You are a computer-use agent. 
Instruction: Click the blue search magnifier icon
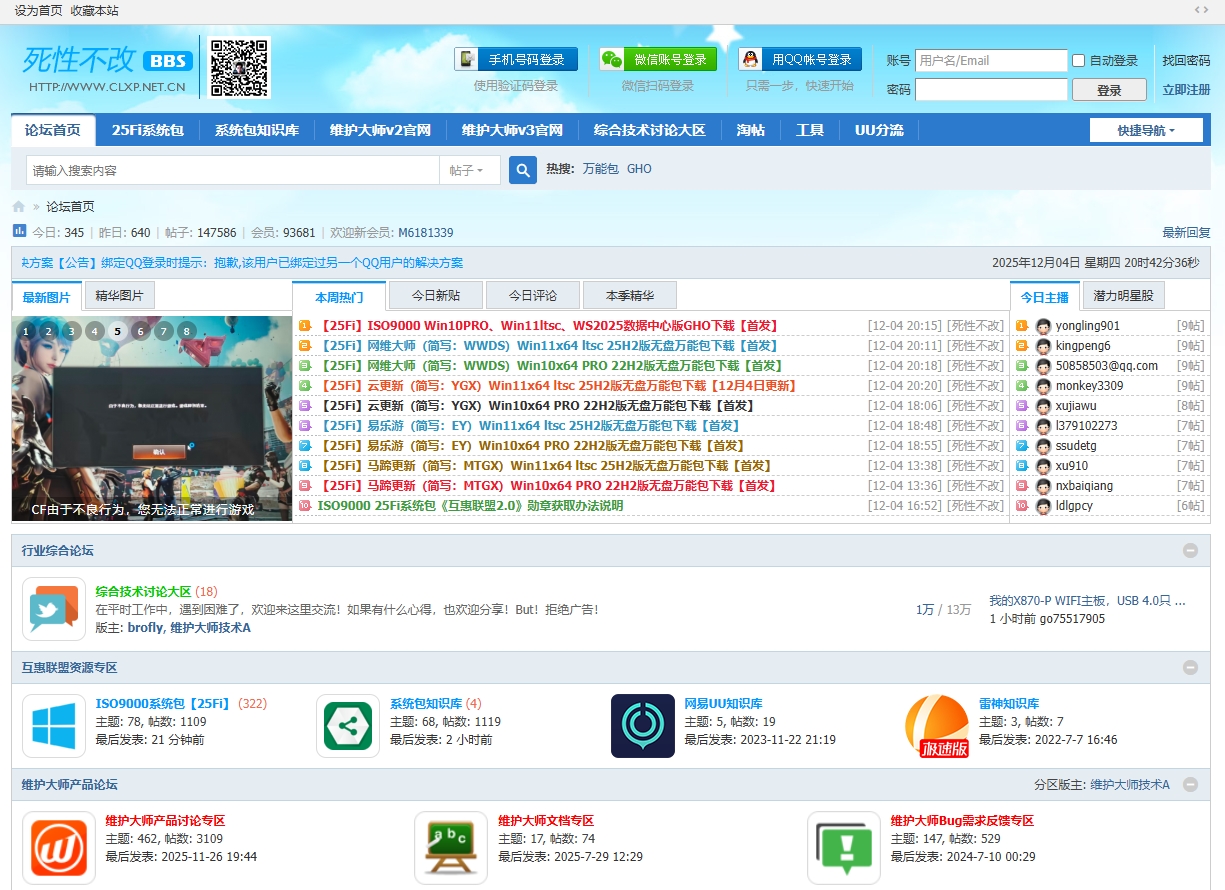click(x=522, y=170)
